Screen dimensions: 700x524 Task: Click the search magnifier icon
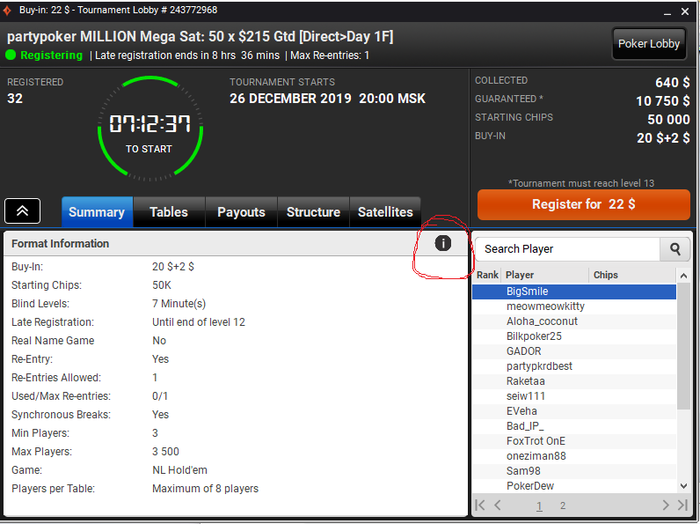pyautogui.click(x=675, y=249)
